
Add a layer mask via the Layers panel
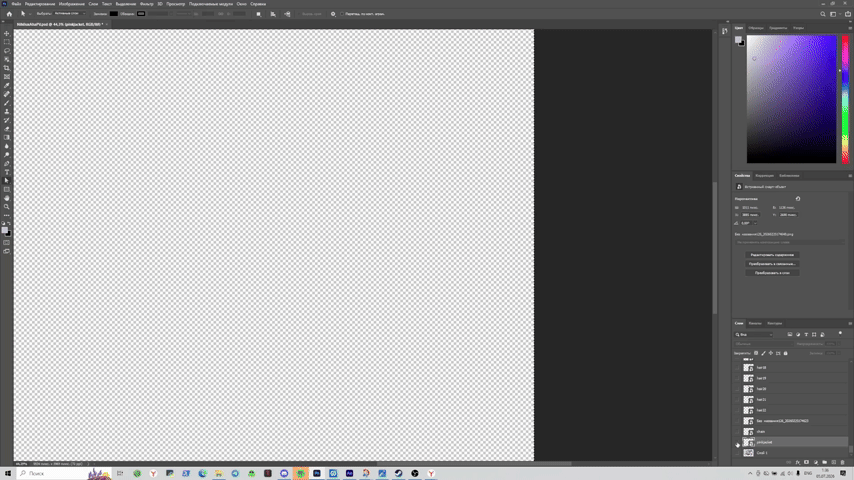[807, 463]
